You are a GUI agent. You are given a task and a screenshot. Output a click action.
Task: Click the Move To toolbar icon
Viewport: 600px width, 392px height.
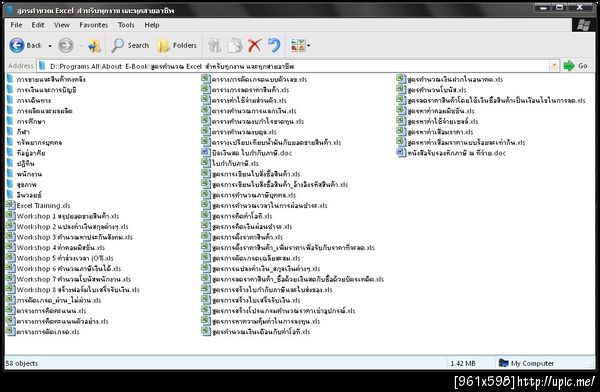coord(215,45)
